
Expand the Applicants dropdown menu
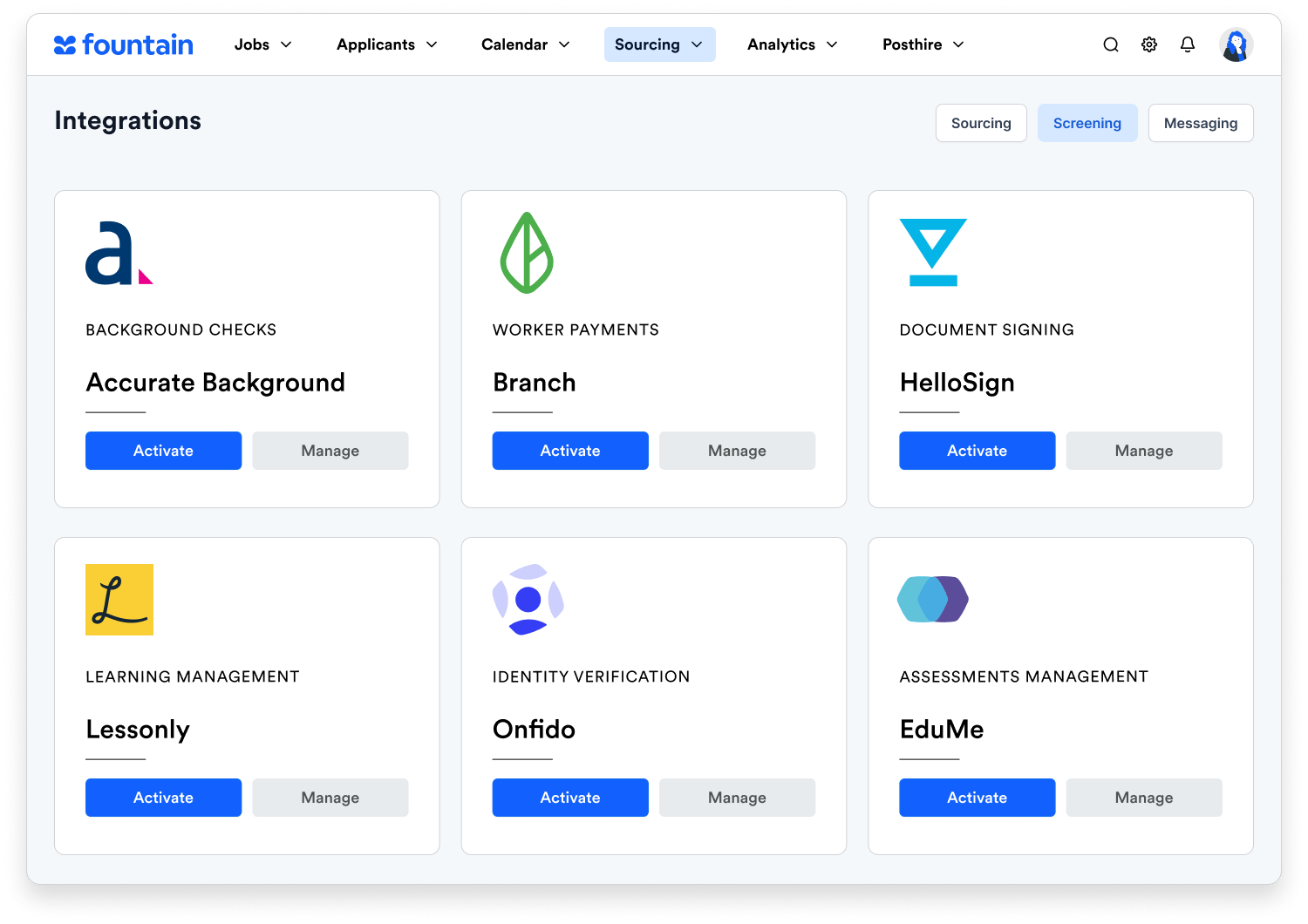pyautogui.click(x=386, y=44)
